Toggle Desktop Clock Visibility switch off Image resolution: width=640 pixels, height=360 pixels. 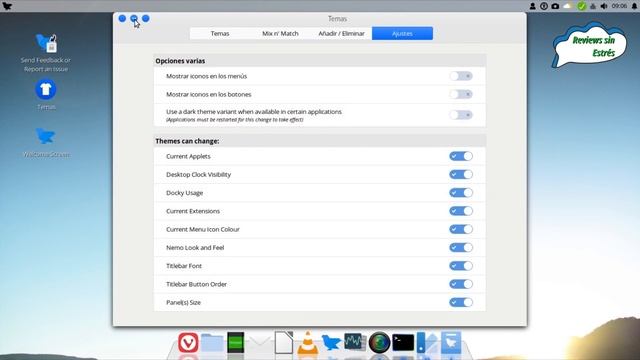coord(461,174)
